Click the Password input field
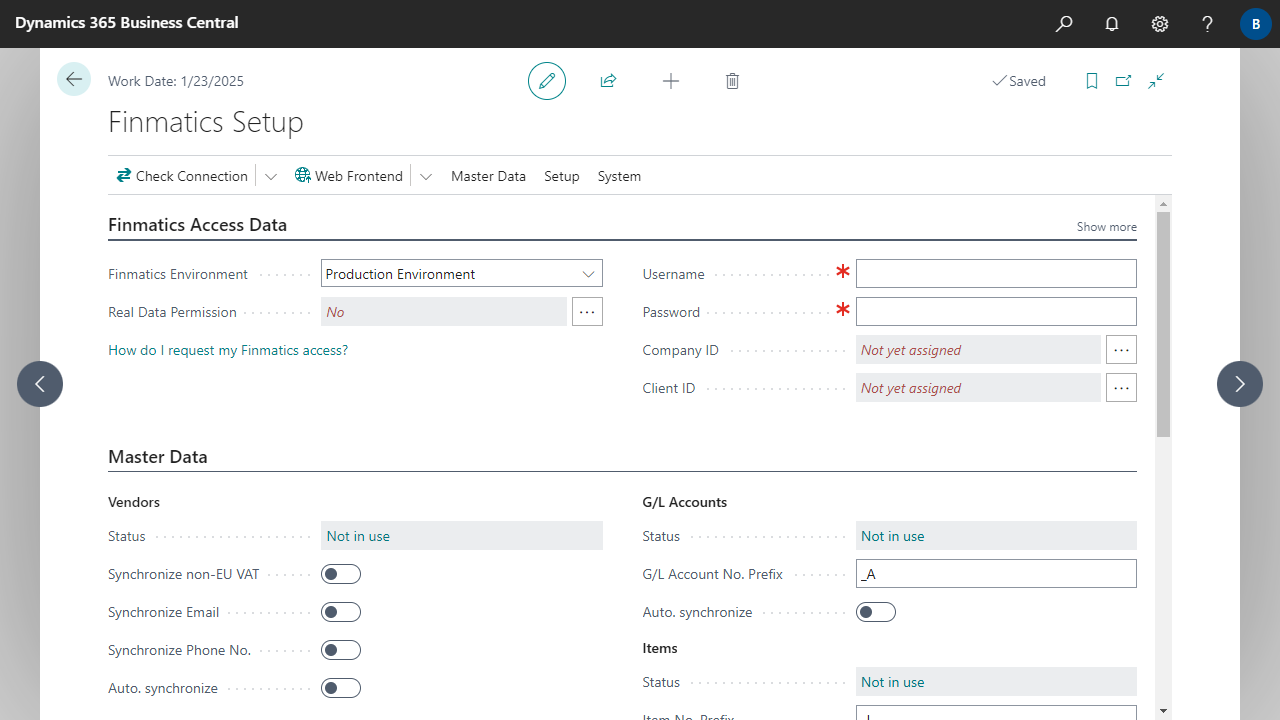 (996, 312)
